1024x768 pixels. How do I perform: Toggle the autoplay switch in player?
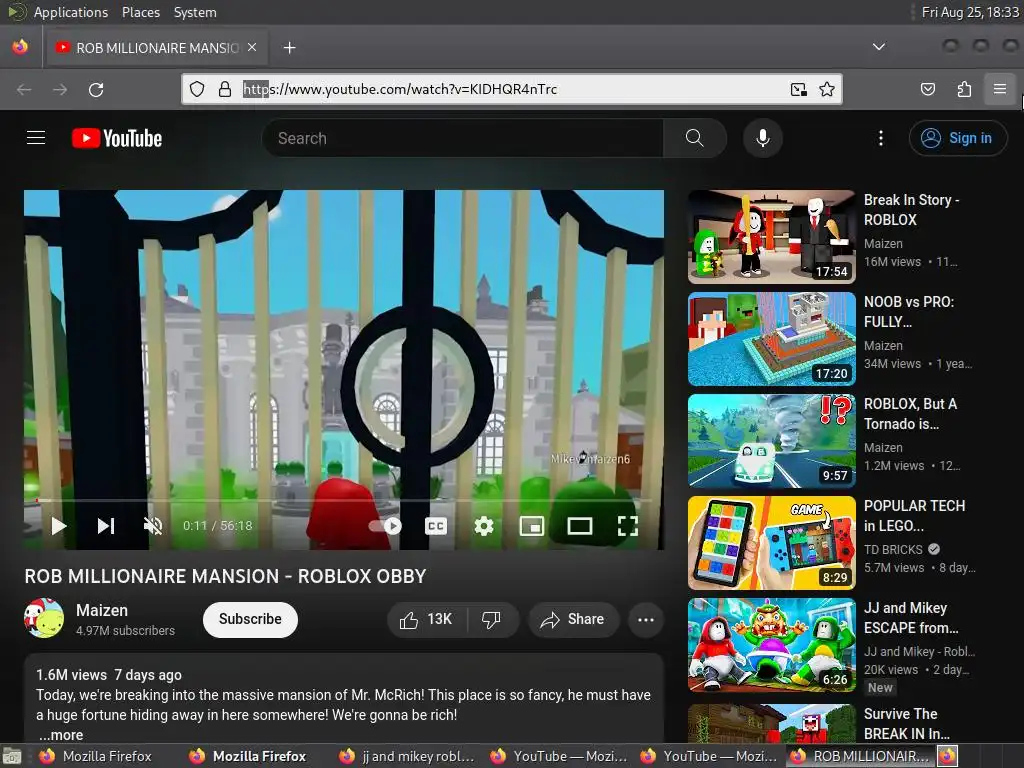click(x=385, y=526)
